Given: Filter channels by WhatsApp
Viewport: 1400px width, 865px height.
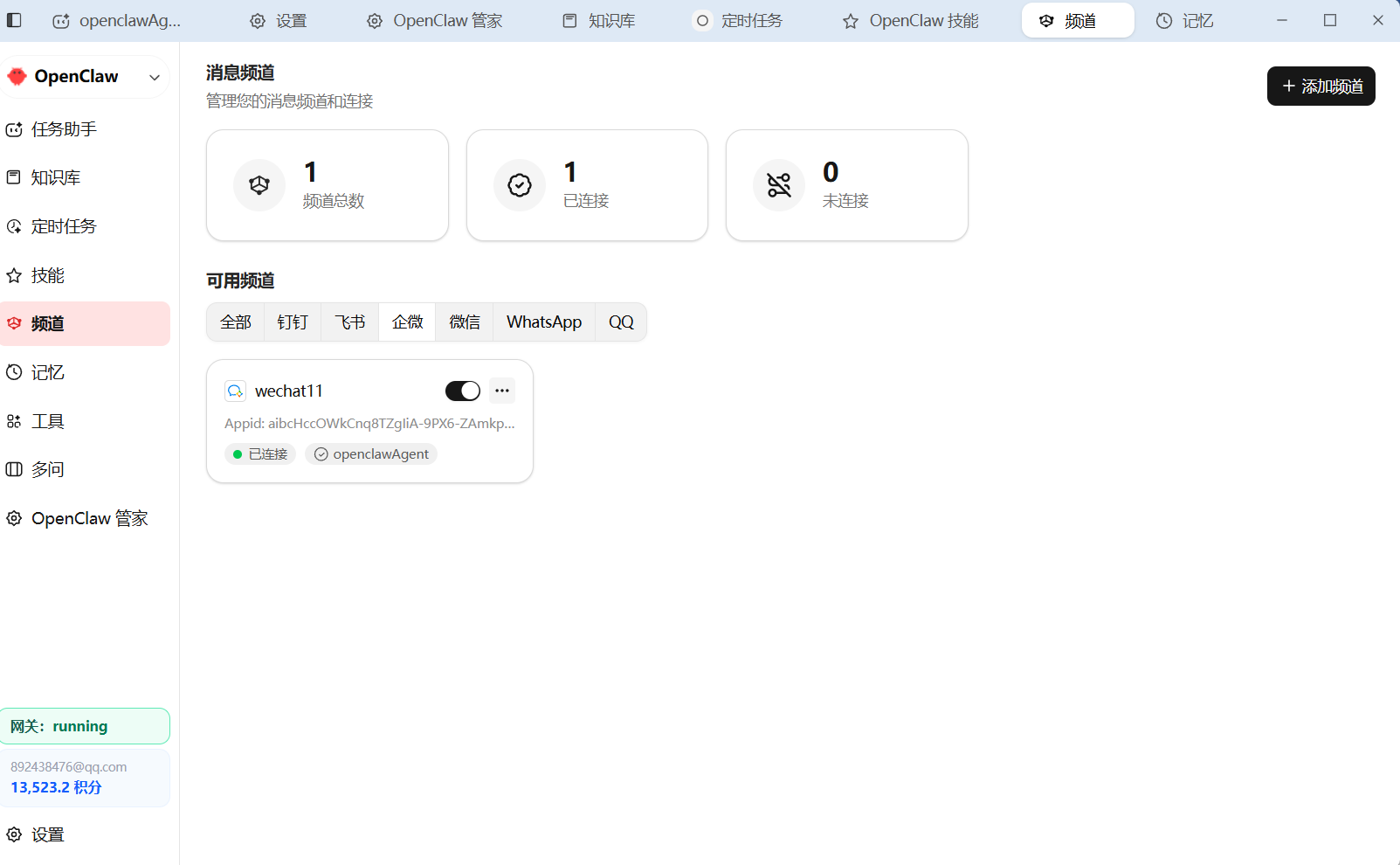Looking at the screenshot, I should click(544, 322).
